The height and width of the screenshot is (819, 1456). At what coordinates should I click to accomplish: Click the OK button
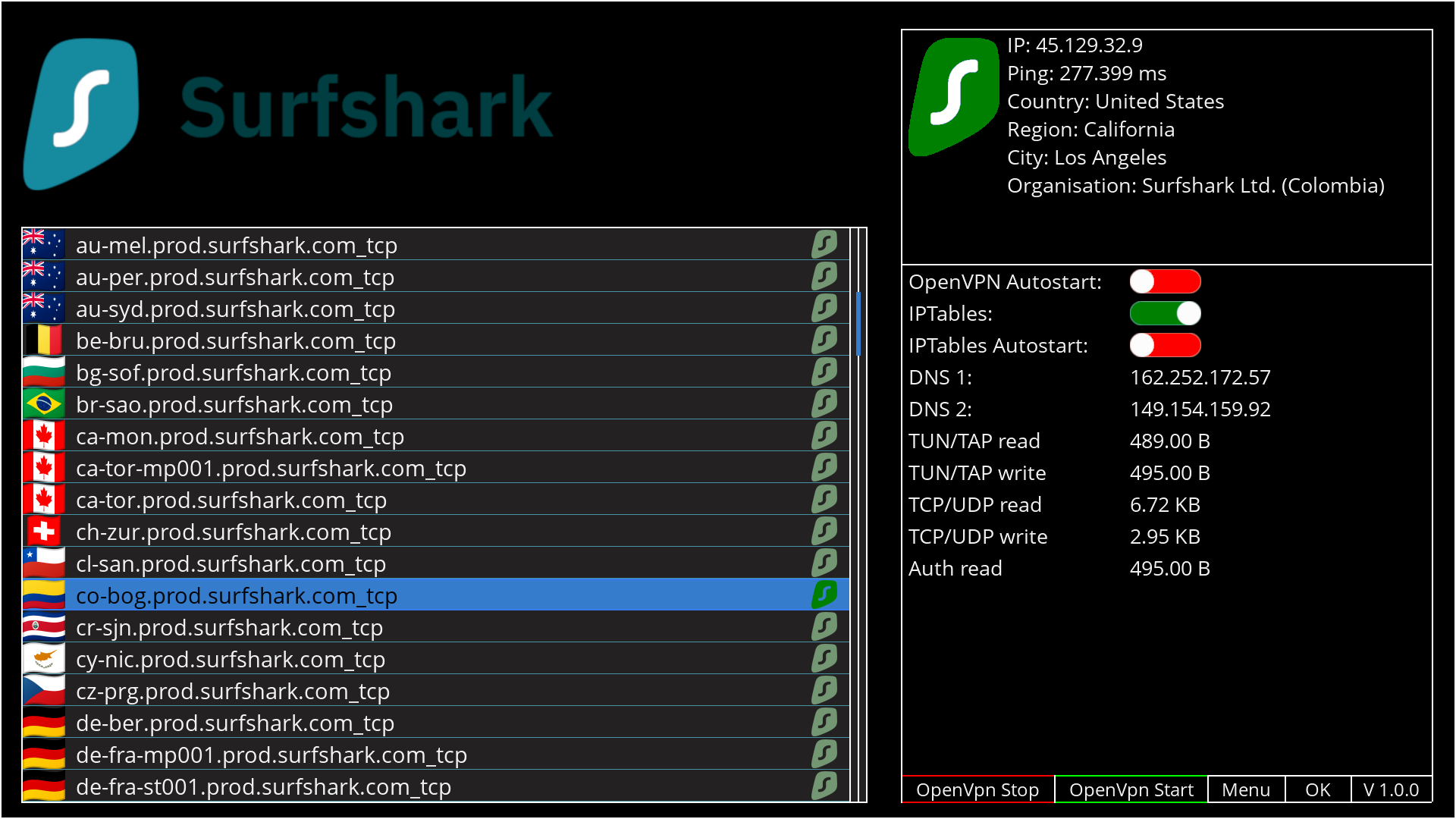tap(1317, 789)
